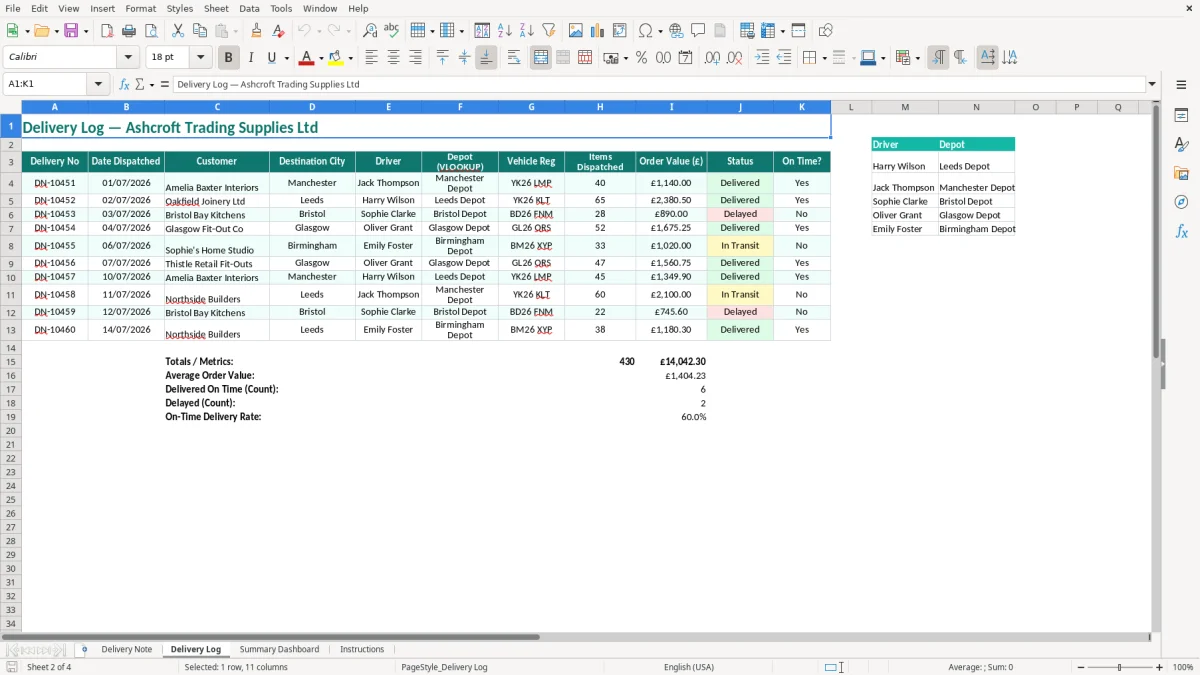Open the Borders dropdown arrow

pyautogui.click(x=824, y=58)
